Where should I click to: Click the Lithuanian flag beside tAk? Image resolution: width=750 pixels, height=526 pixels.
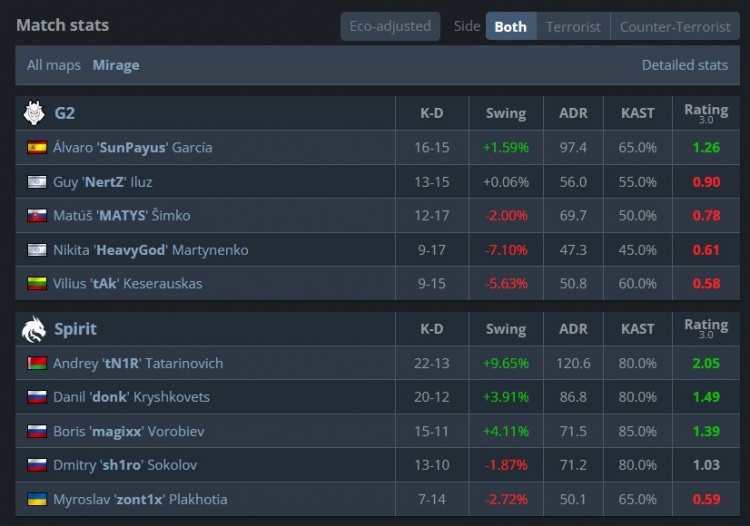tap(37, 284)
